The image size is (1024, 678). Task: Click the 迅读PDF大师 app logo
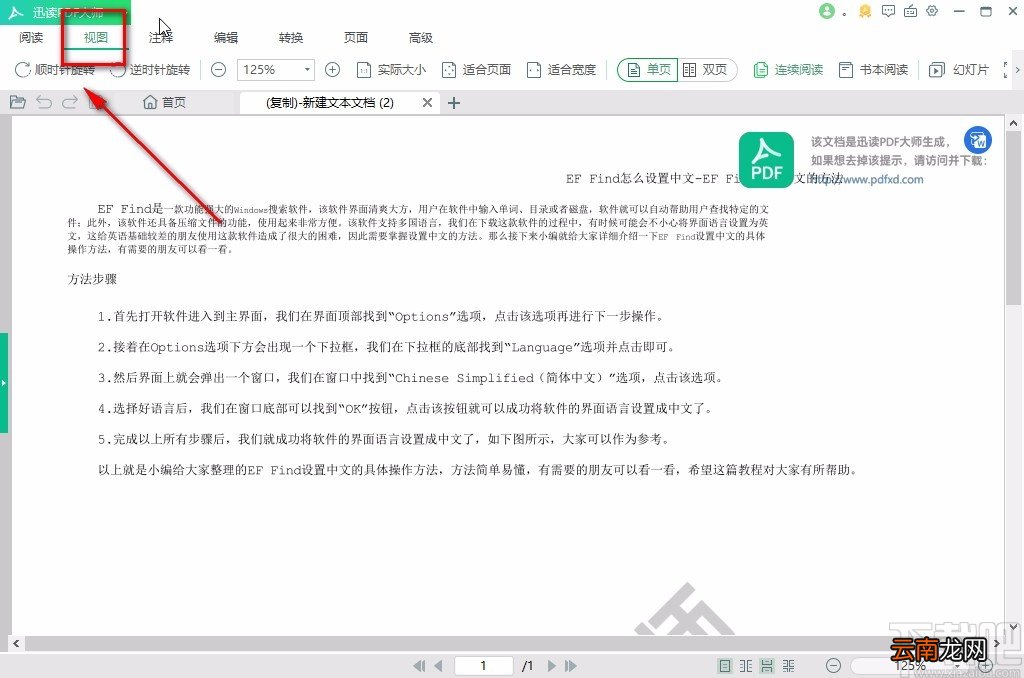click(x=16, y=12)
